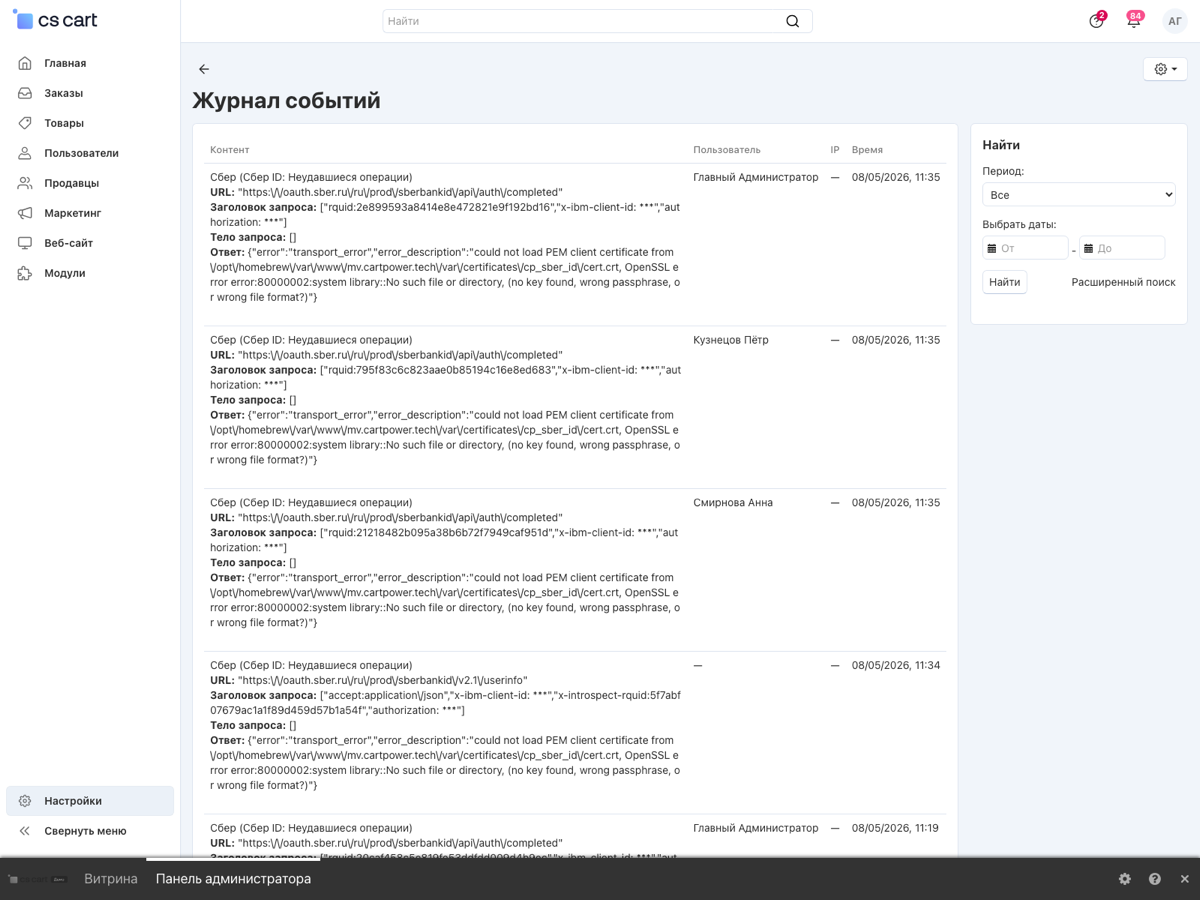
Task: Click the Контент column header
Action: (x=230, y=150)
